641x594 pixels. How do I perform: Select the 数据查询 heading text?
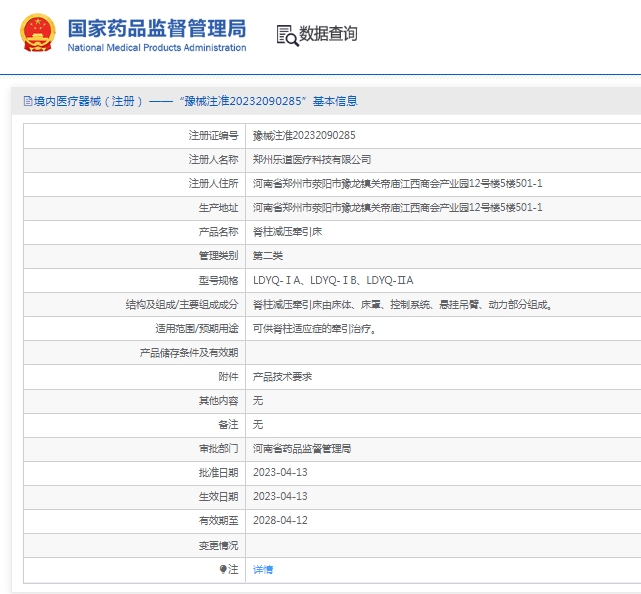coord(328,34)
